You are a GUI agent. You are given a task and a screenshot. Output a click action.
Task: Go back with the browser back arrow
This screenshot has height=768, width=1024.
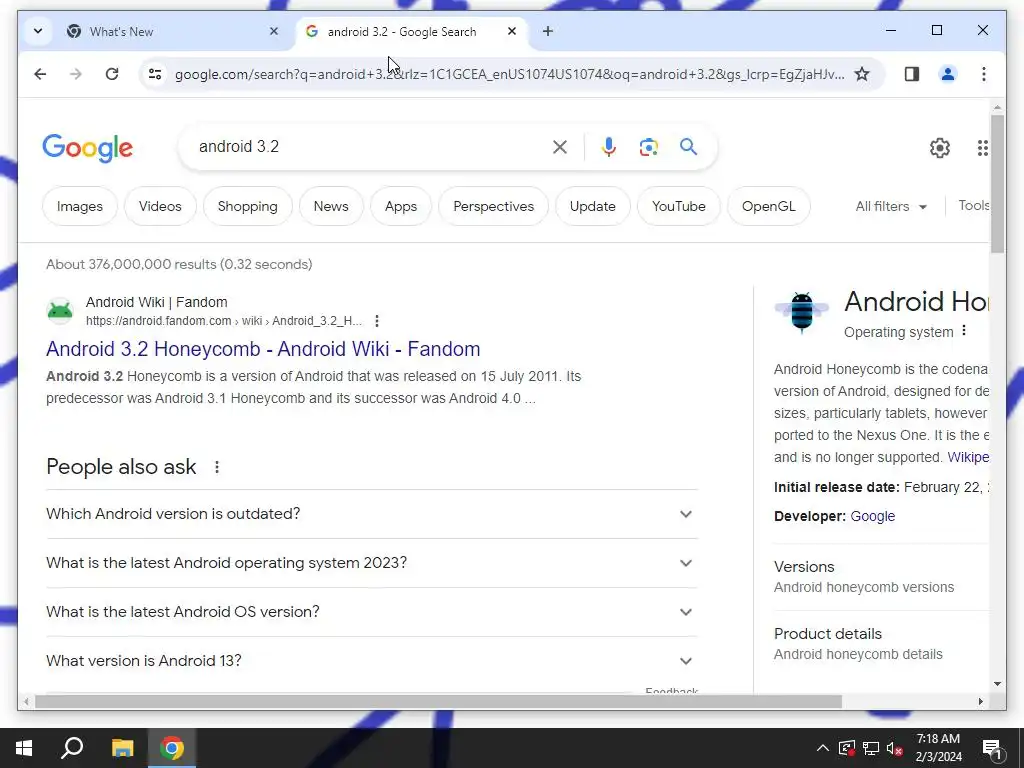40,74
